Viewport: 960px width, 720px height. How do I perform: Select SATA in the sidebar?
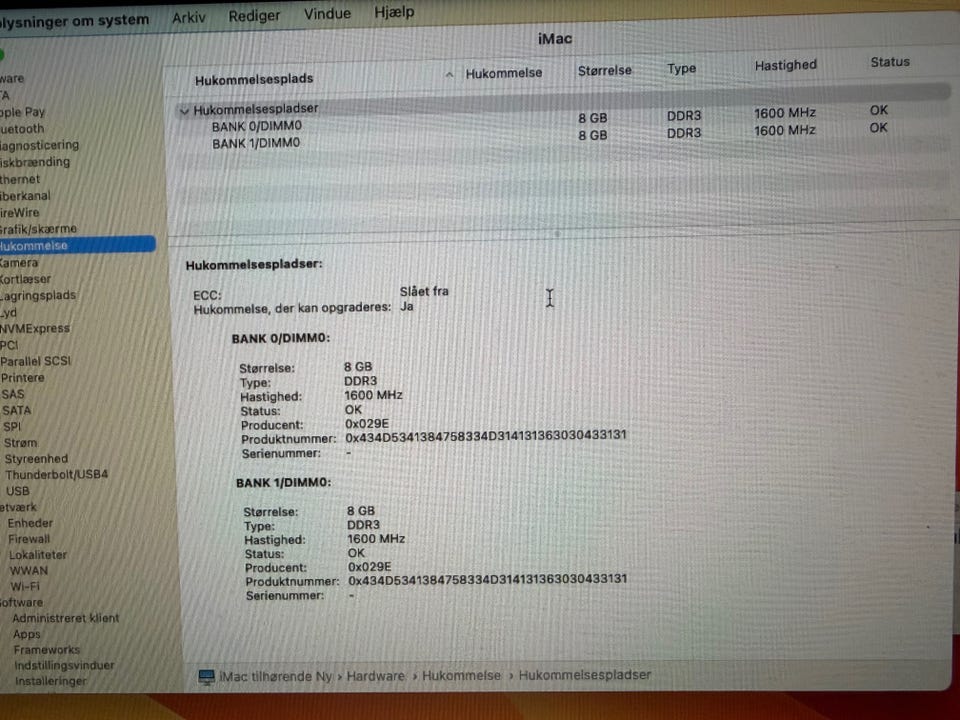point(17,410)
